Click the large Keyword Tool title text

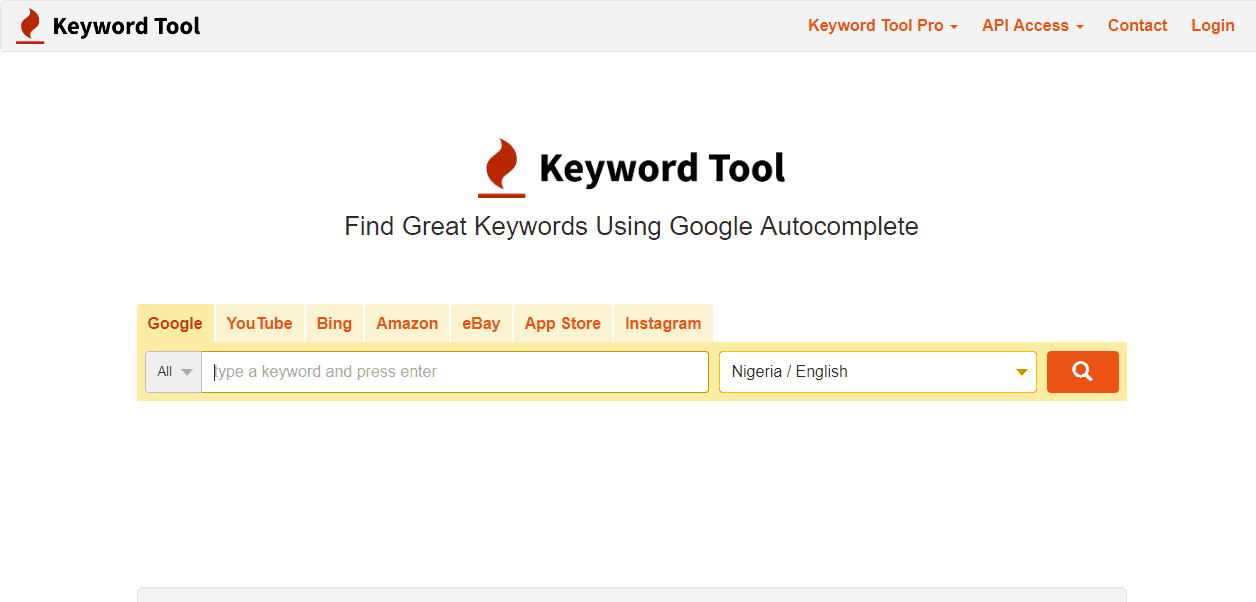[x=662, y=168]
